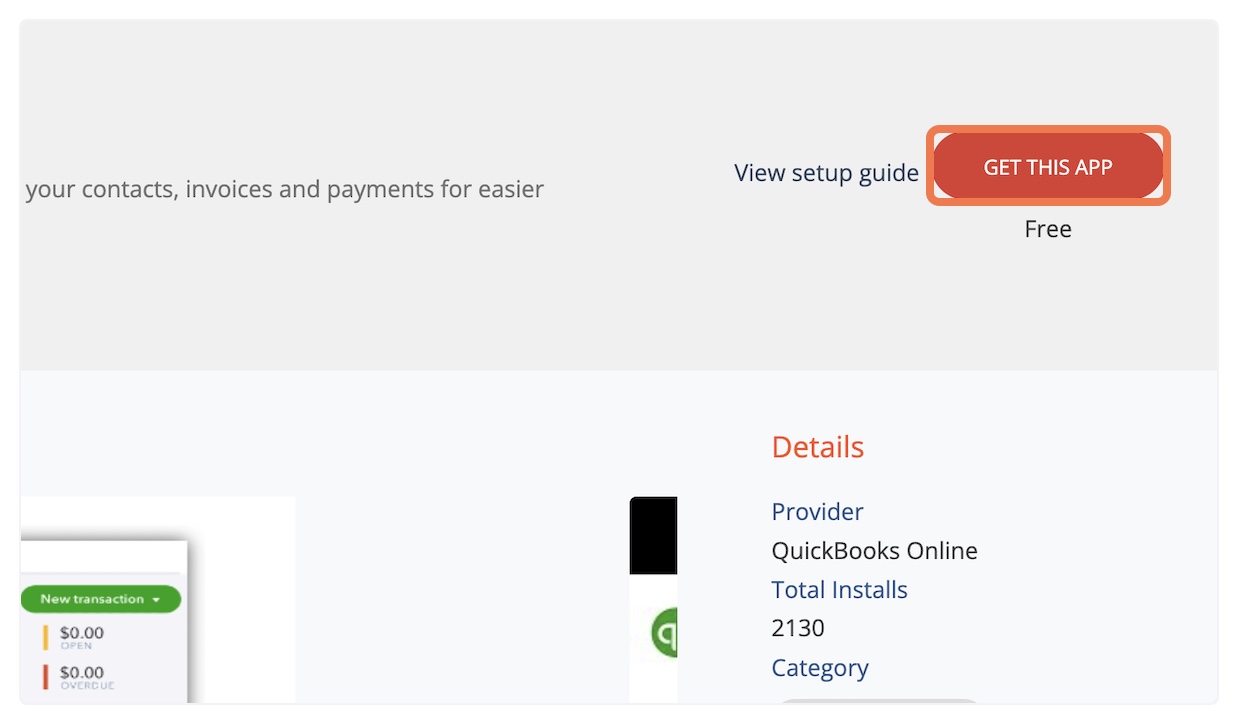Open the New transaction dropdown

point(100,599)
